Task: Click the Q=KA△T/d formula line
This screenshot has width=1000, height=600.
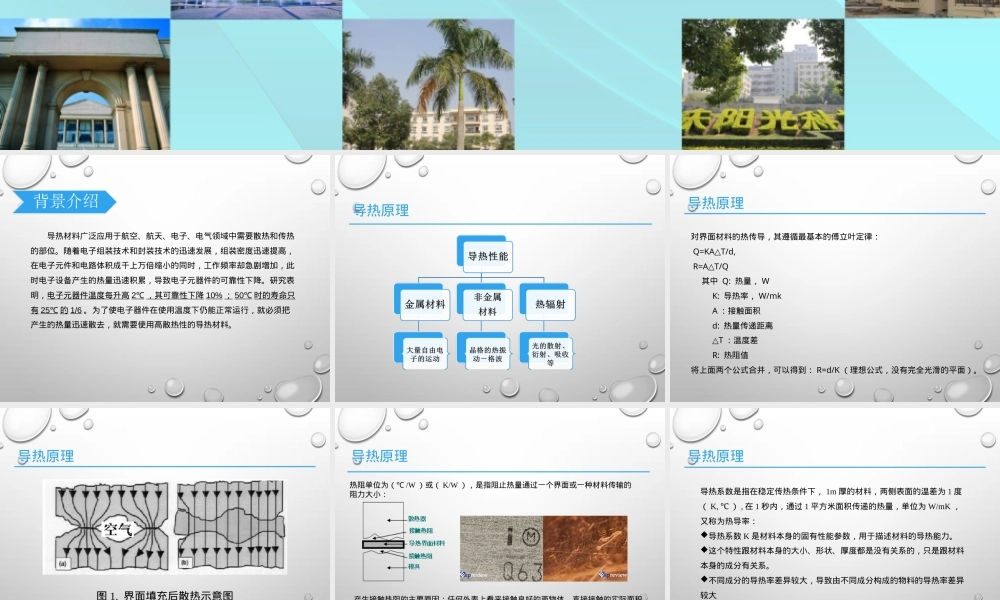Action: coord(714,251)
